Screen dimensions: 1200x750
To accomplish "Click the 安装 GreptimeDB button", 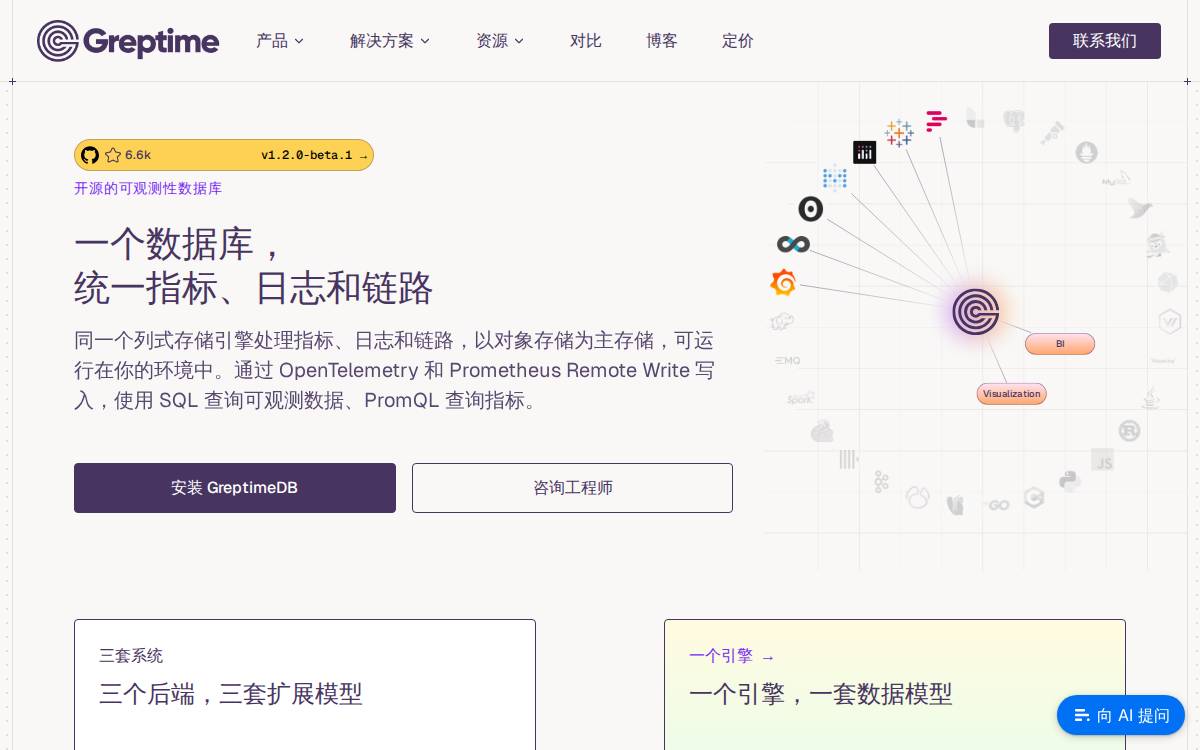I will pos(235,488).
